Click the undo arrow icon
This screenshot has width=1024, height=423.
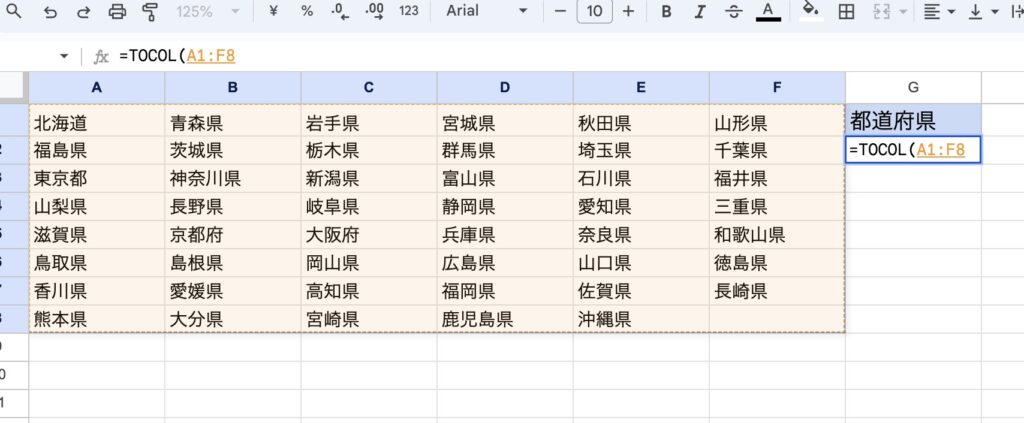[x=50, y=11]
